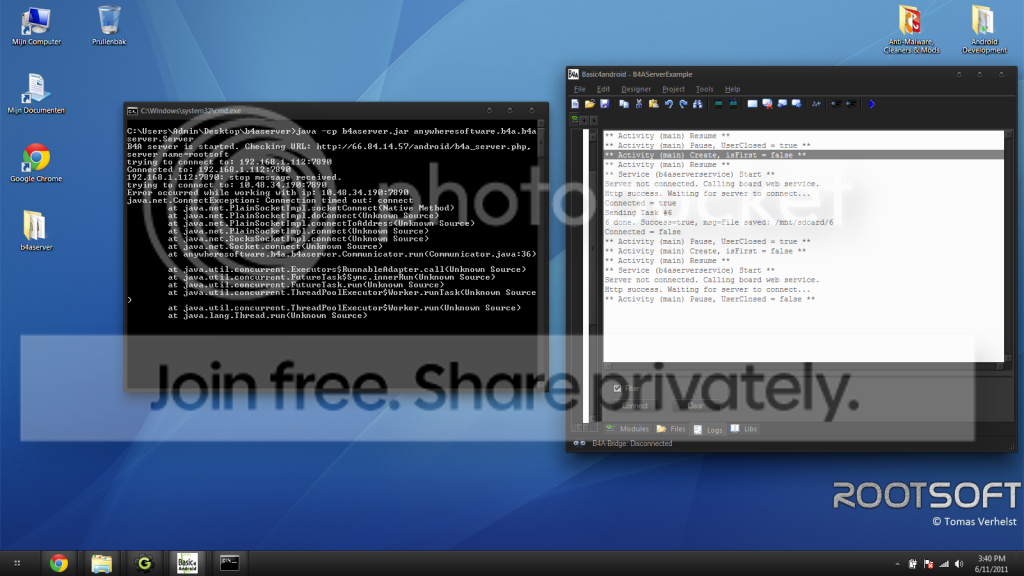Image resolution: width=1024 pixels, height=576 pixels.
Task: Switch to the Files tab
Action: (x=671, y=429)
